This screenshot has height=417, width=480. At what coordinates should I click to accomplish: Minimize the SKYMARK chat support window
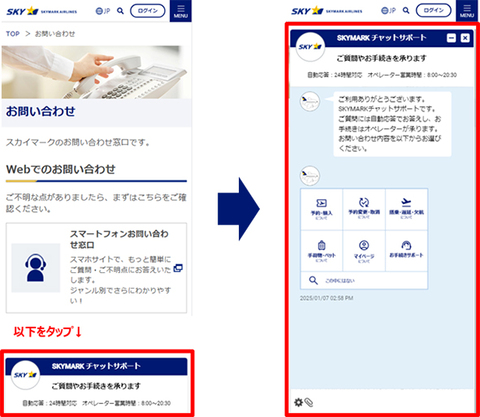[451, 38]
